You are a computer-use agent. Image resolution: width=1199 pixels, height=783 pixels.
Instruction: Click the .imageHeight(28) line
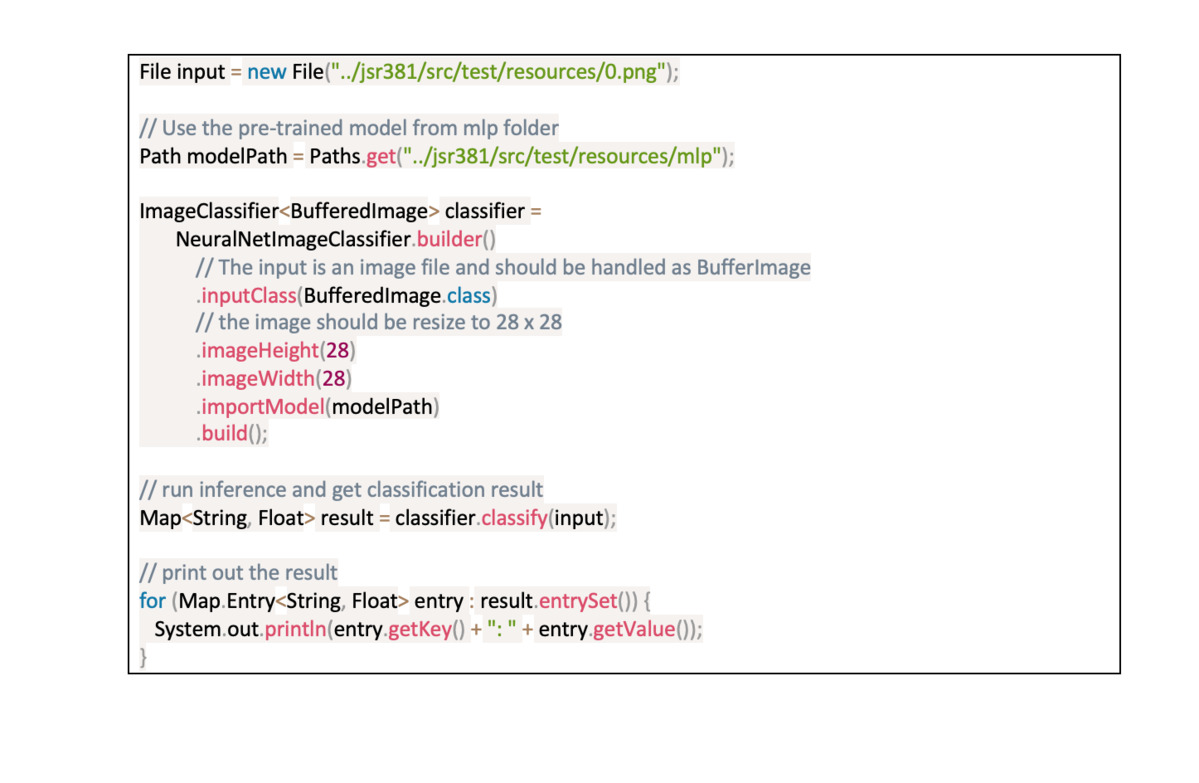coord(275,350)
